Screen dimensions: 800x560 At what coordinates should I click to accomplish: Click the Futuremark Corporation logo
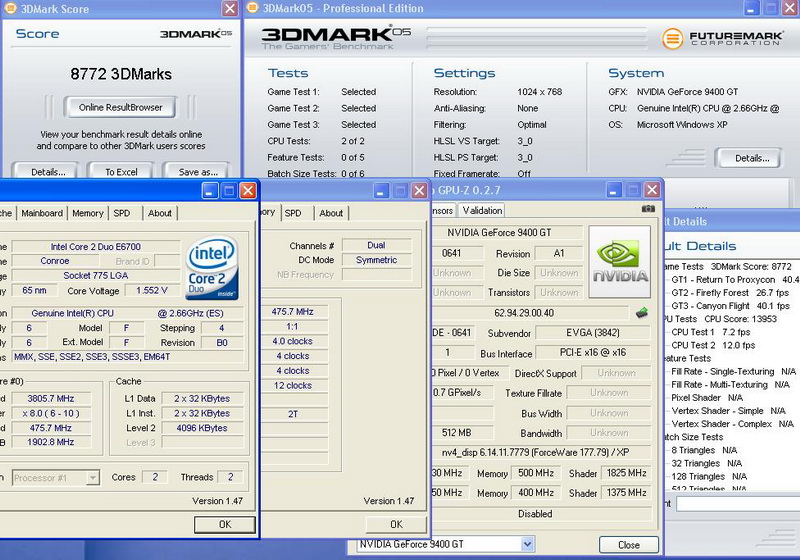pos(721,38)
